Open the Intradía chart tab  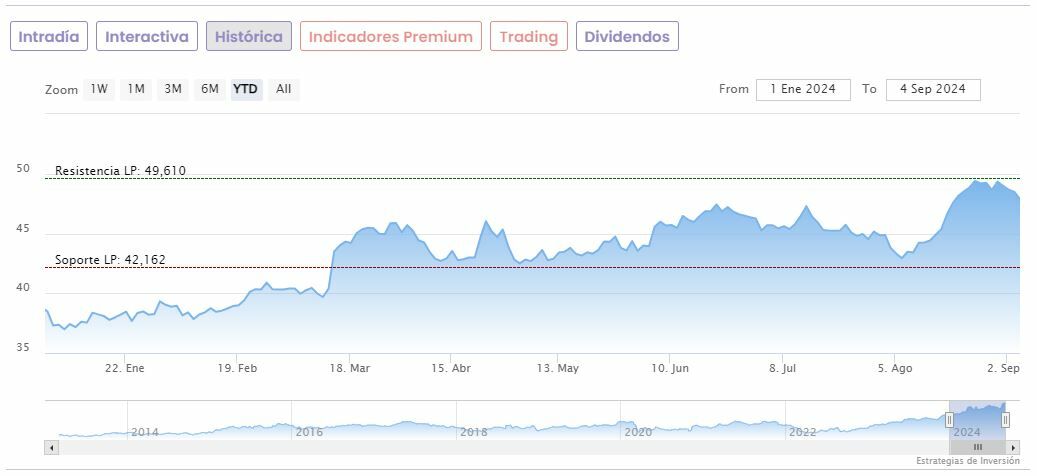click(x=49, y=37)
